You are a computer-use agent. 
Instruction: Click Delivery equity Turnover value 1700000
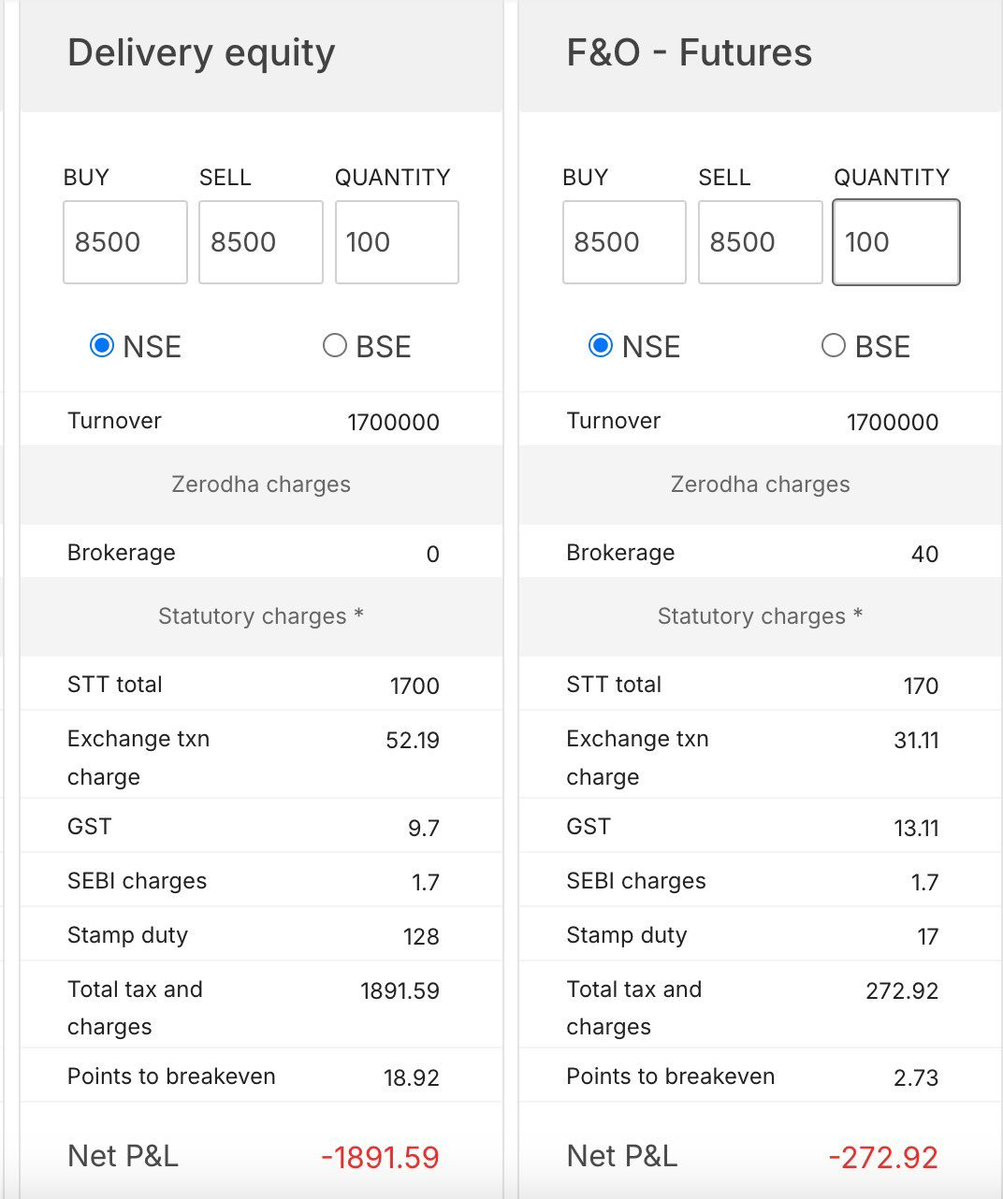click(x=393, y=422)
